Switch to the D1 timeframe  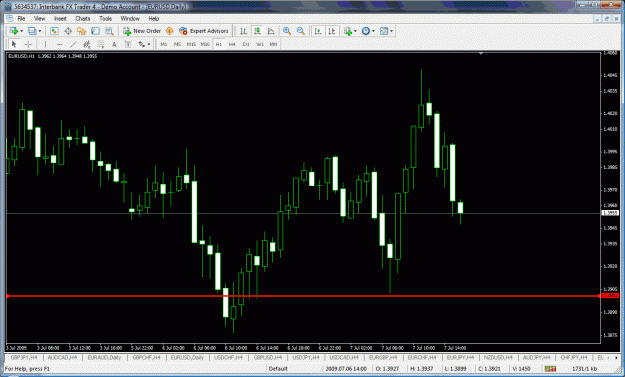tap(246, 44)
